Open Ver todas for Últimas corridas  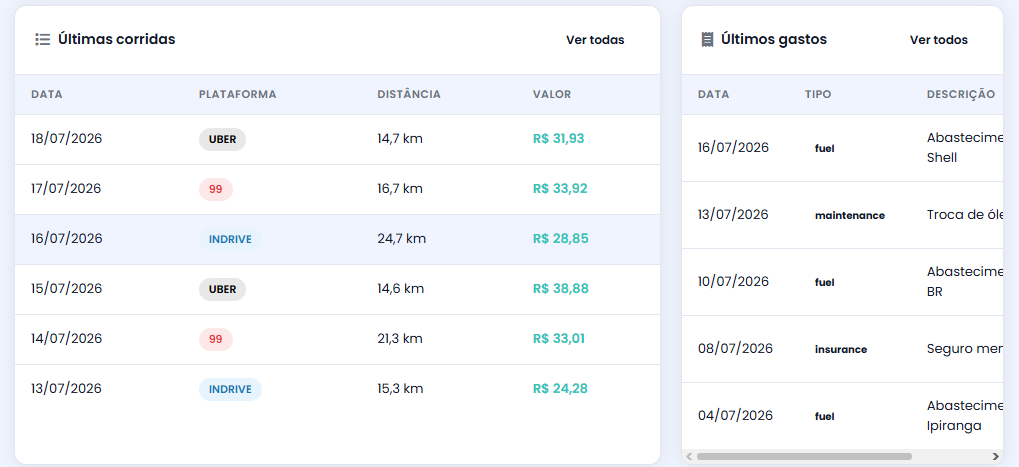[x=595, y=40]
